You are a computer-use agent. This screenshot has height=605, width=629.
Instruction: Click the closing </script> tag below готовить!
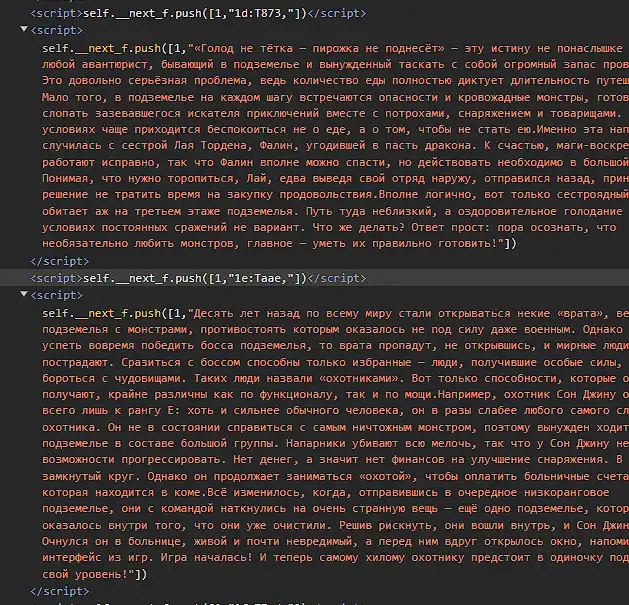60,261
